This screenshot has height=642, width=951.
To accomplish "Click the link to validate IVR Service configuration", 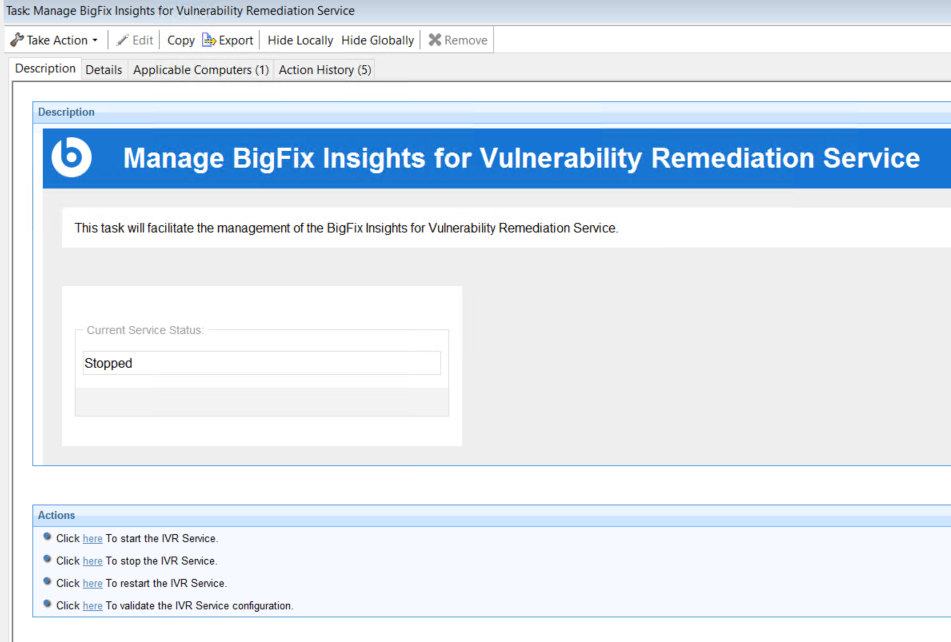I will 93,606.
